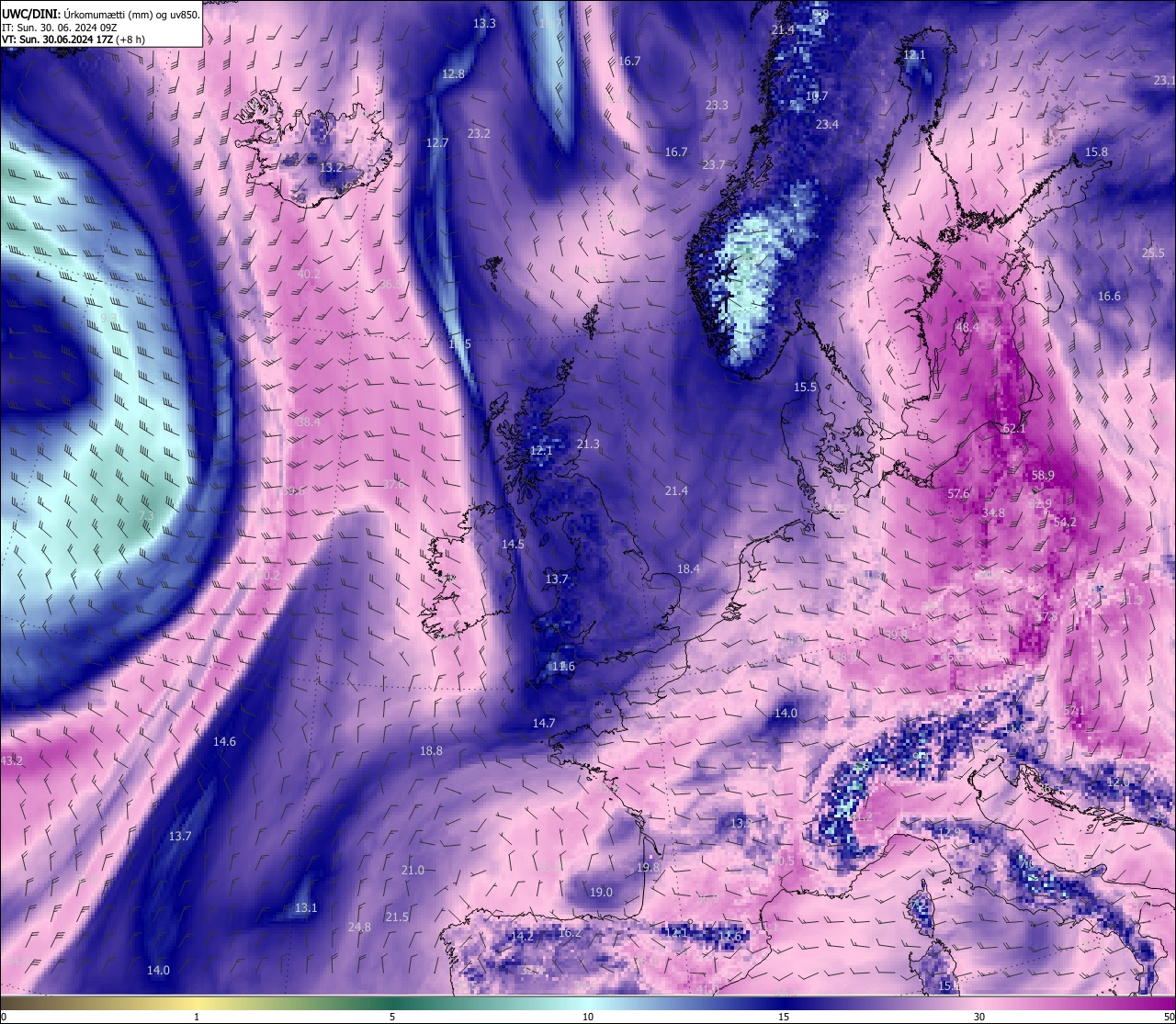Click the 23.1 value at the right edge
This screenshot has height=1024, width=1176.
tap(1164, 81)
